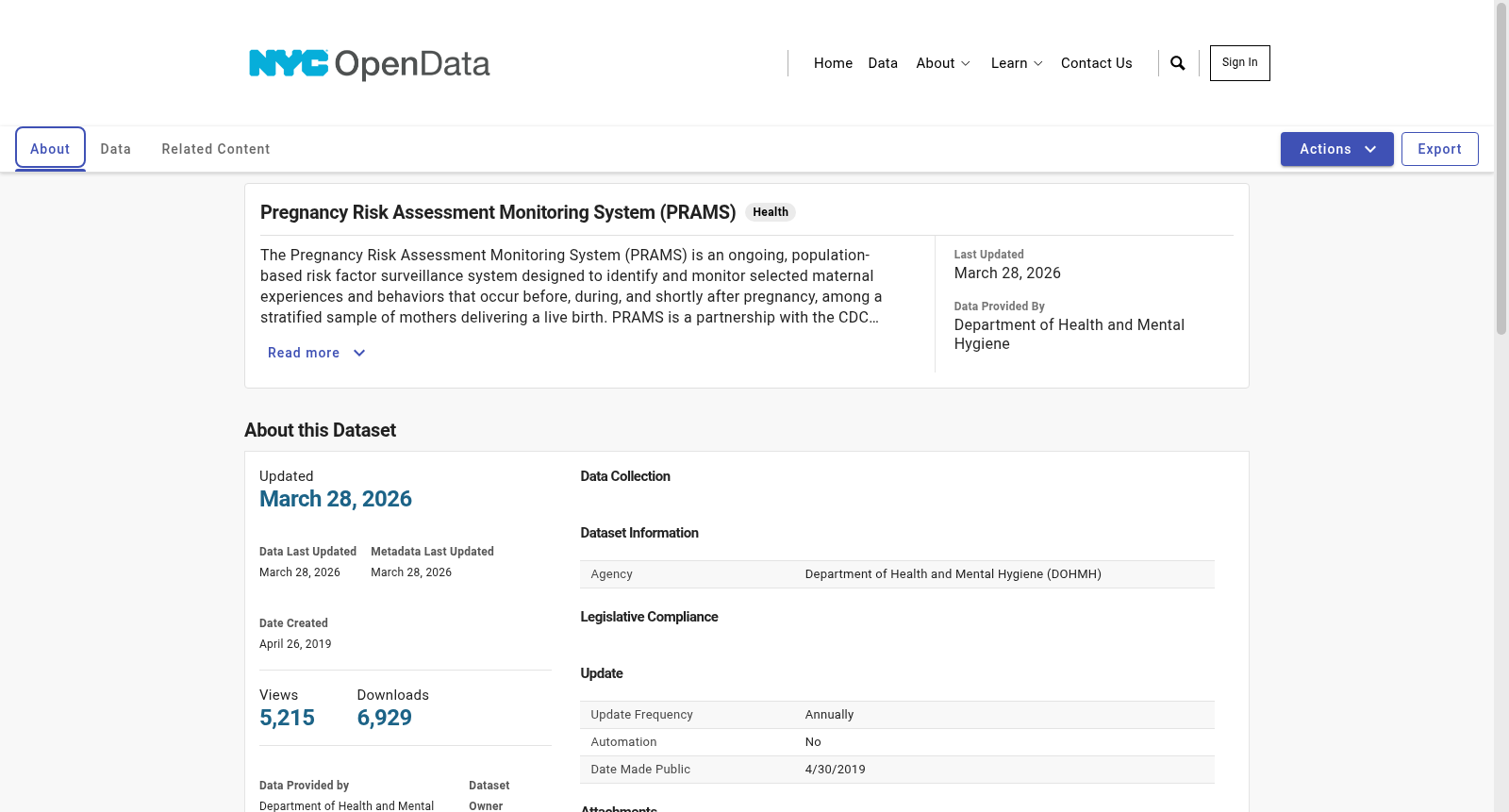Click the 'Date Made Public' row label
Viewport: 1509px width, 812px height.
pos(640,770)
